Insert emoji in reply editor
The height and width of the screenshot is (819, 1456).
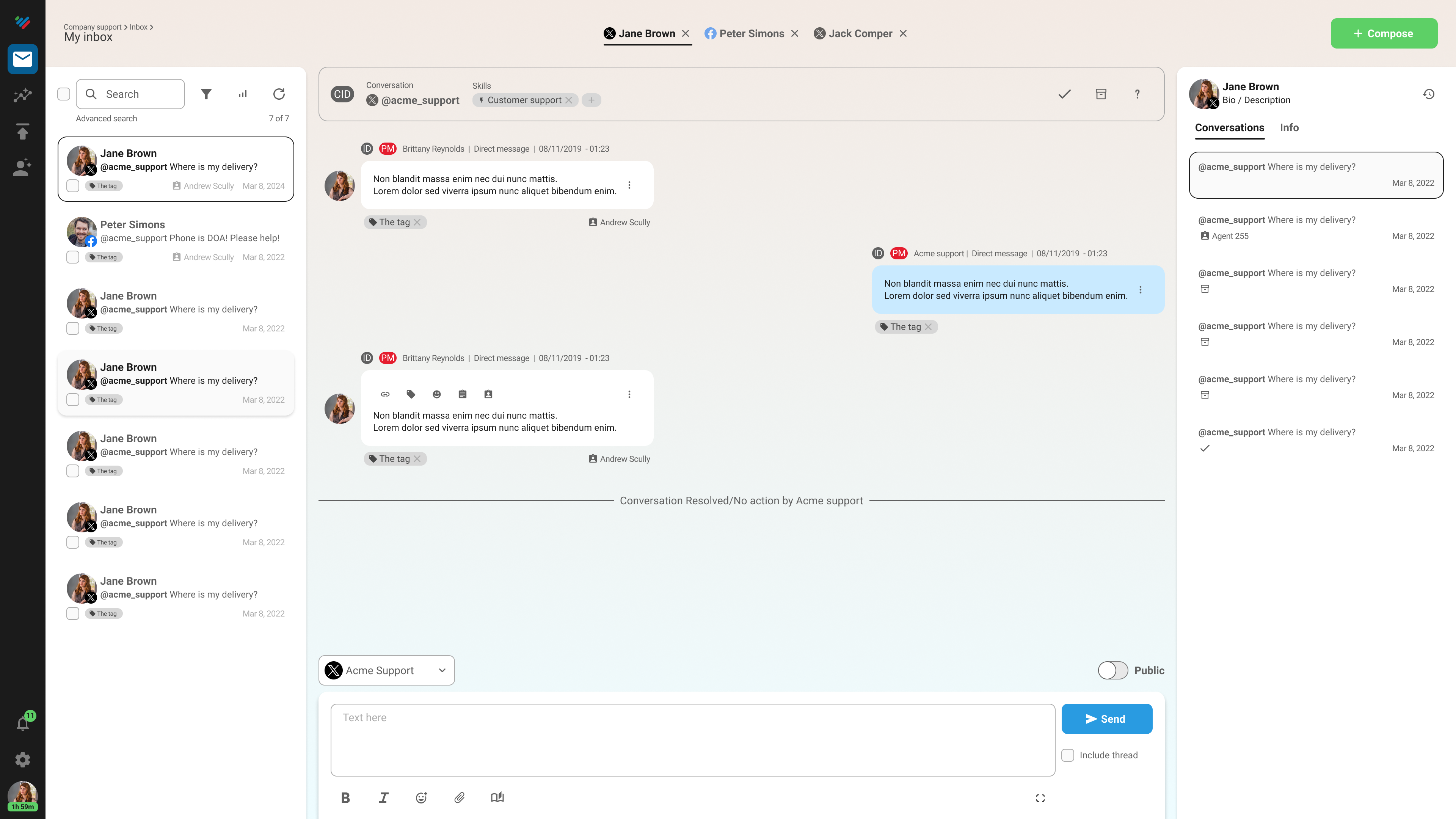421,797
